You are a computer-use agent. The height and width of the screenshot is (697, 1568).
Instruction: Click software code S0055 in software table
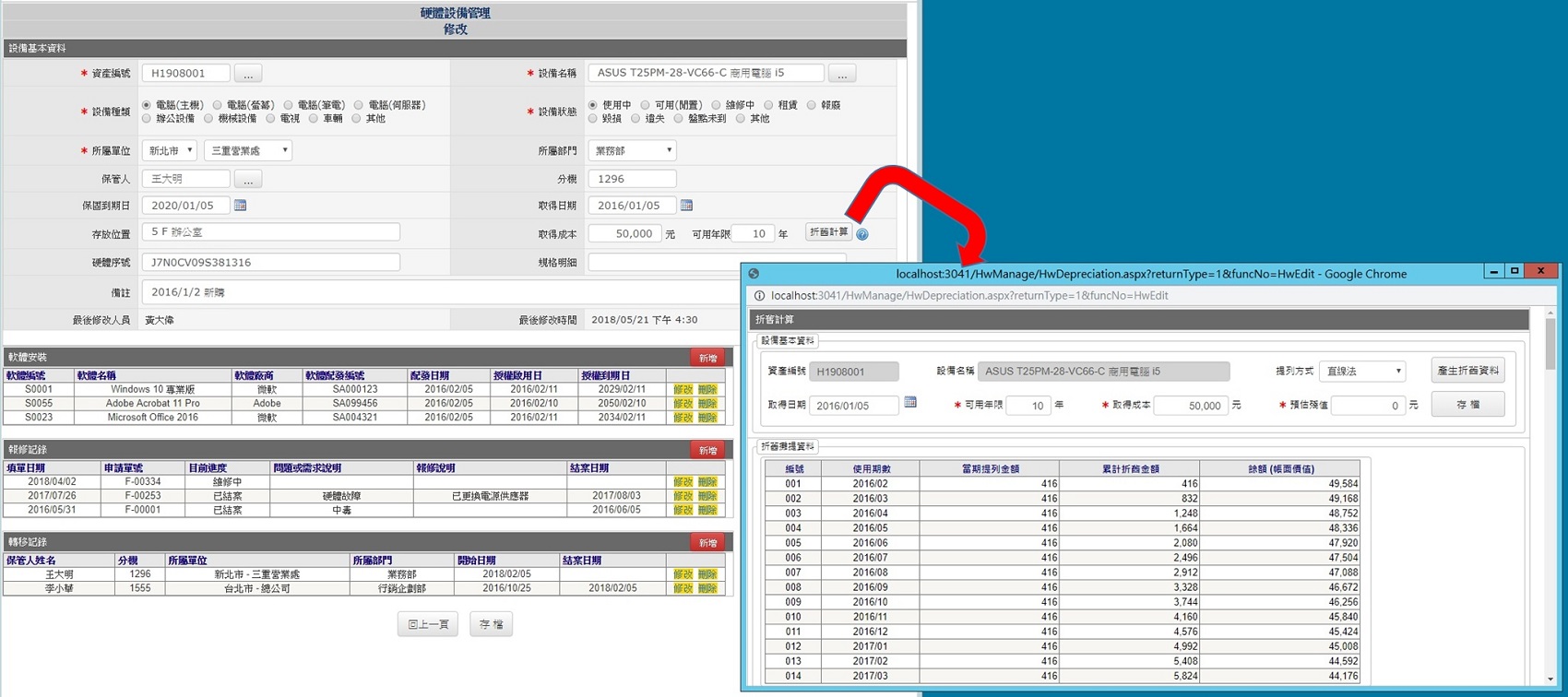point(39,404)
